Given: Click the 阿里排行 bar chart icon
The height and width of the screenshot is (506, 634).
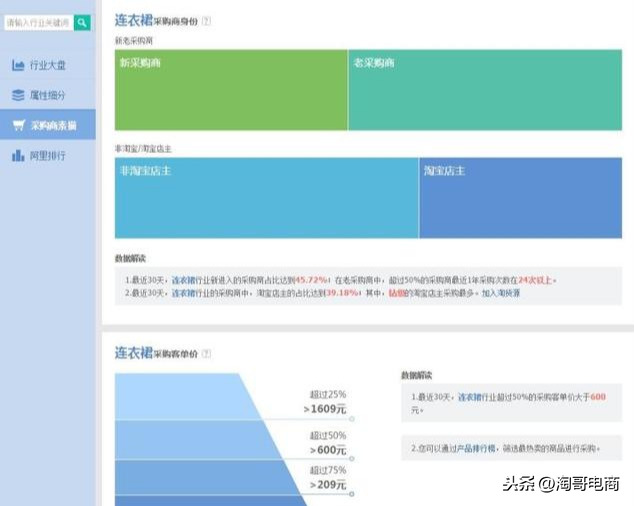Looking at the screenshot, I should click(x=18, y=155).
